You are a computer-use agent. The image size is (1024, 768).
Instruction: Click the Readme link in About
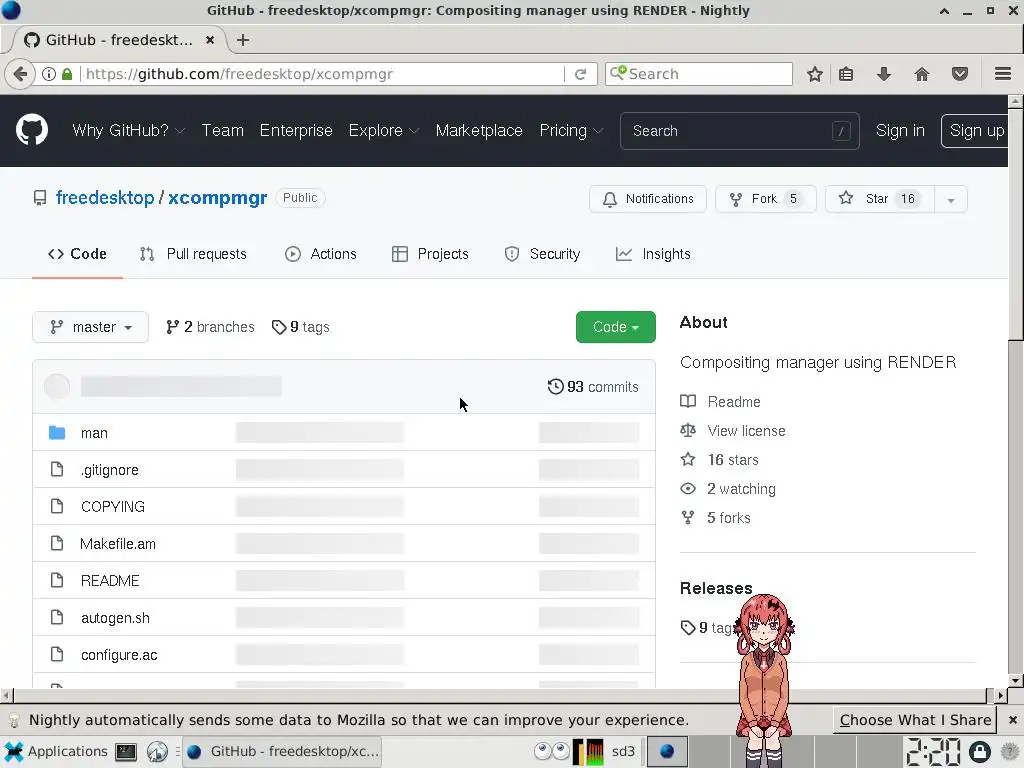(x=720, y=402)
